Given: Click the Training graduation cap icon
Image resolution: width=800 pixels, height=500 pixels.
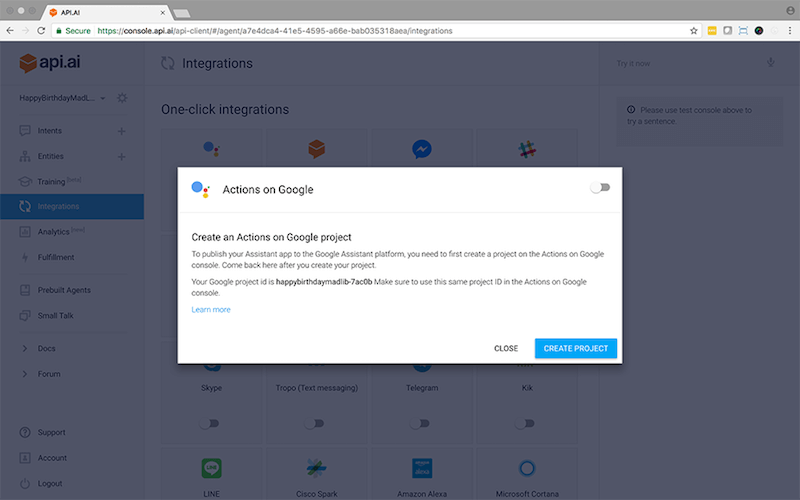Looking at the screenshot, I should pos(24,181).
